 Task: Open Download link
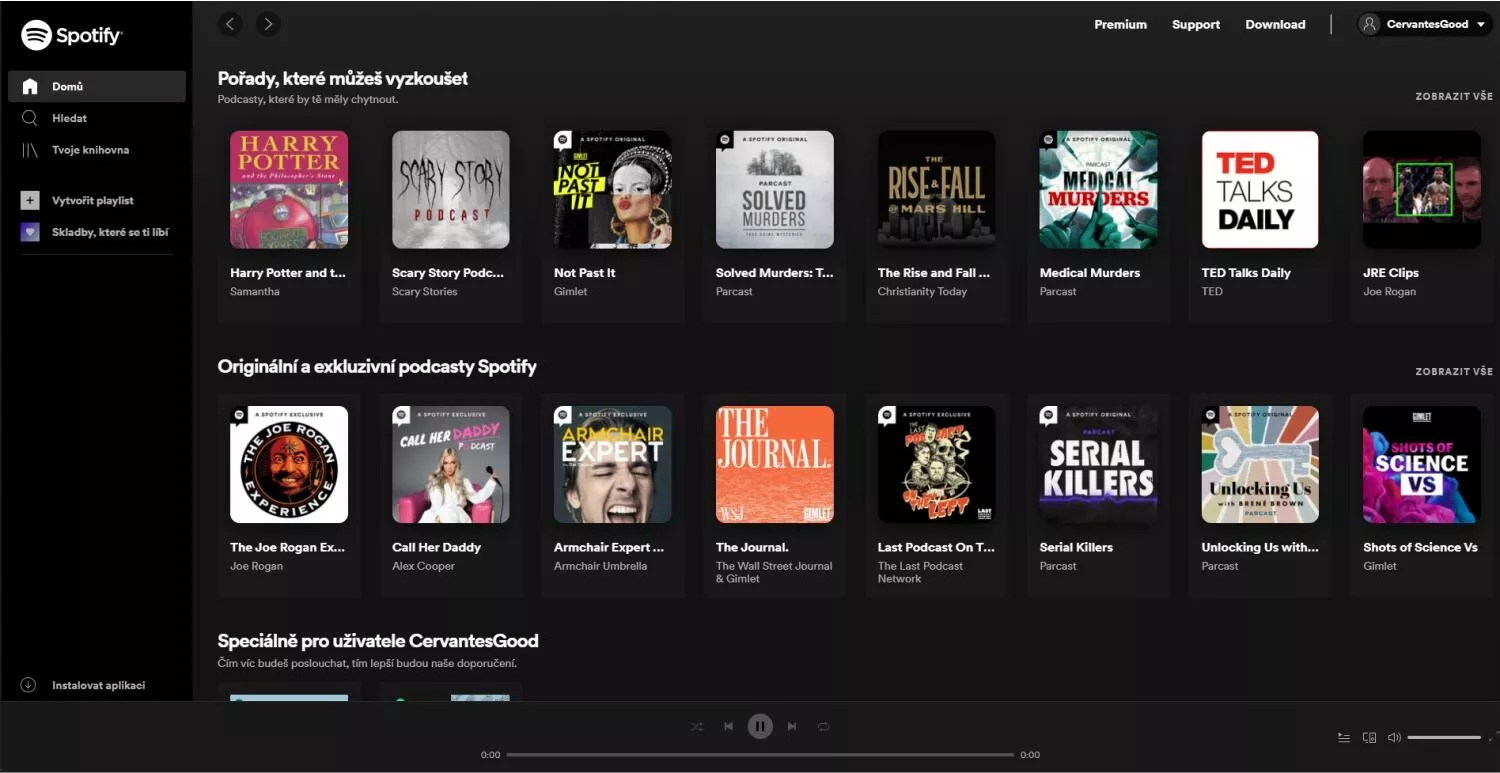click(x=1275, y=24)
